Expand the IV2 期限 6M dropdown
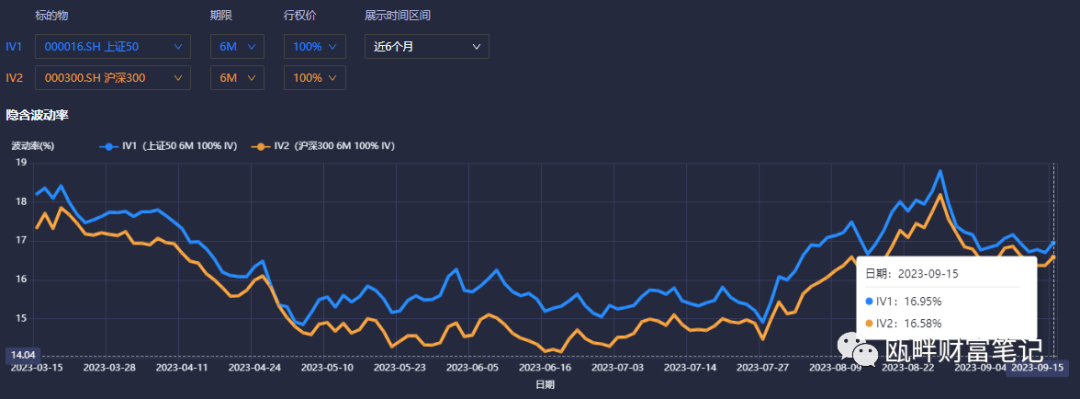This screenshot has height=399, width=1080. [237, 78]
